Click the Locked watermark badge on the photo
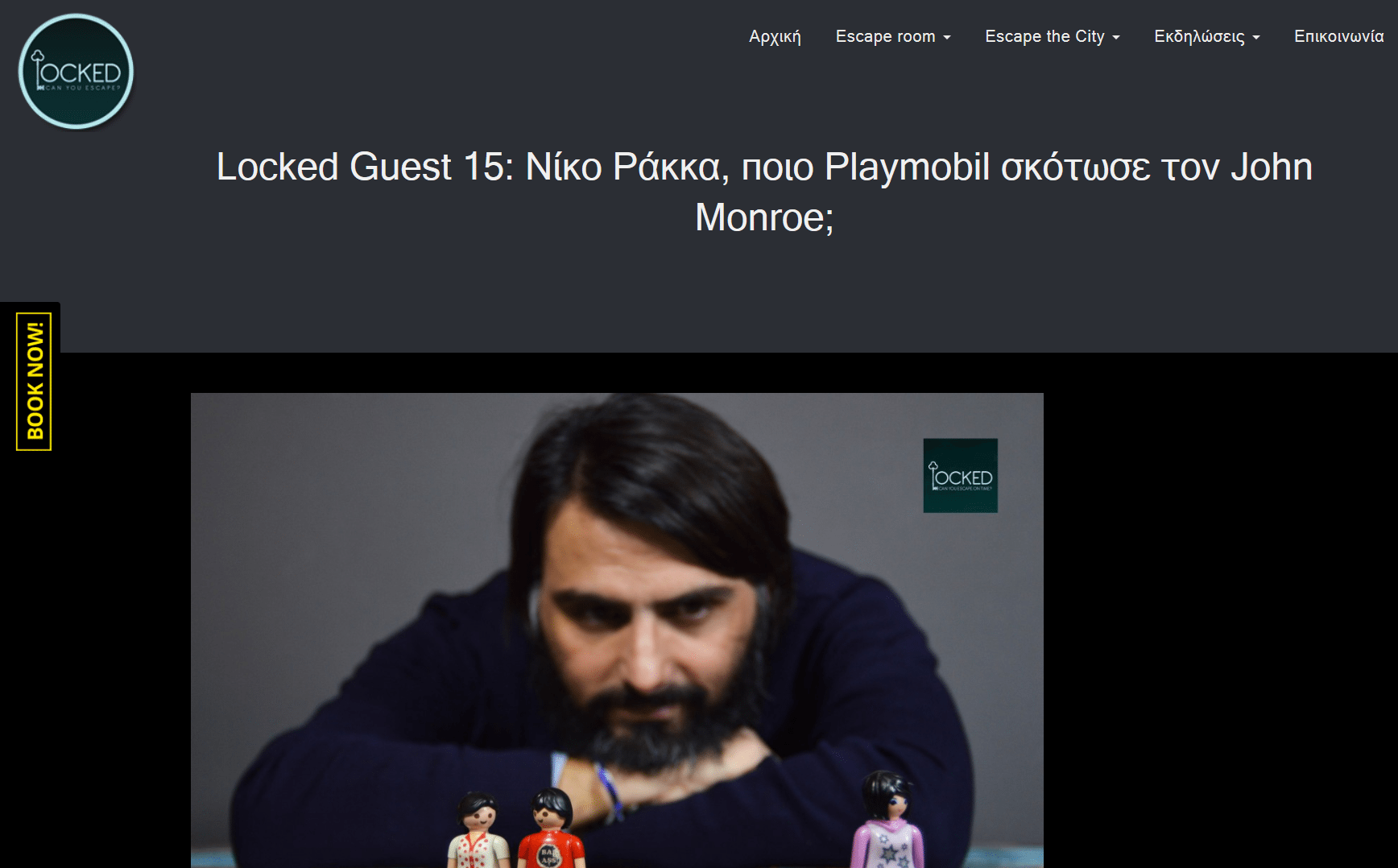 point(960,475)
